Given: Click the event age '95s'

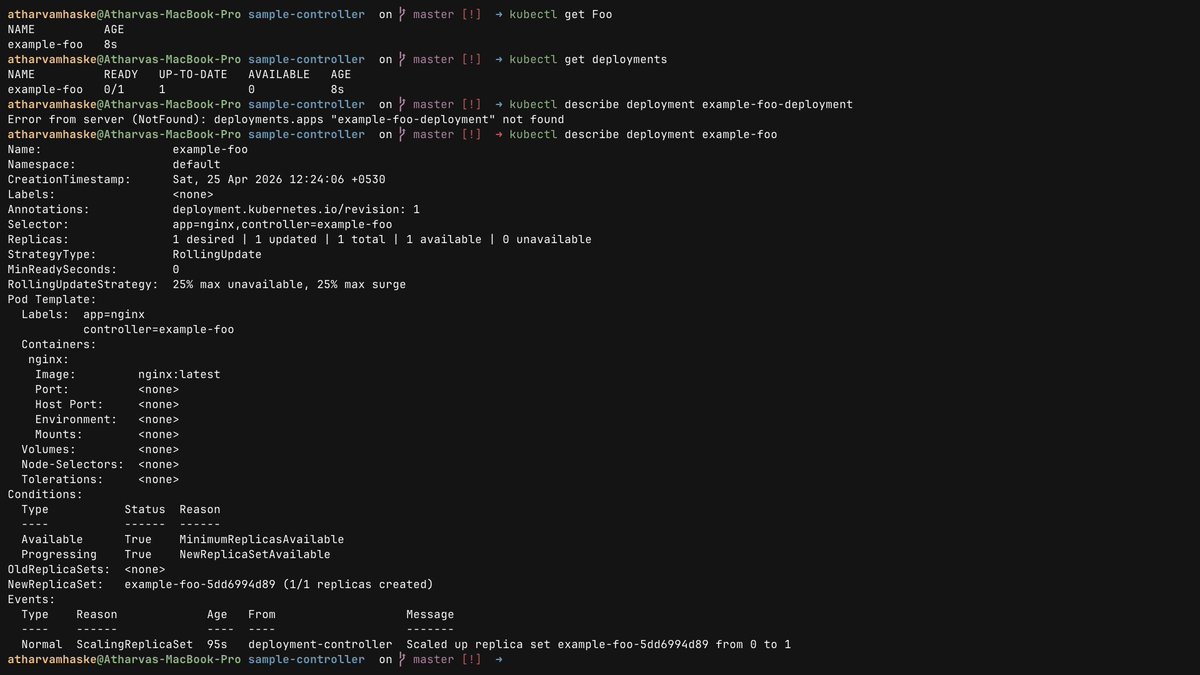Looking at the screenshot, I should [217, 645].
